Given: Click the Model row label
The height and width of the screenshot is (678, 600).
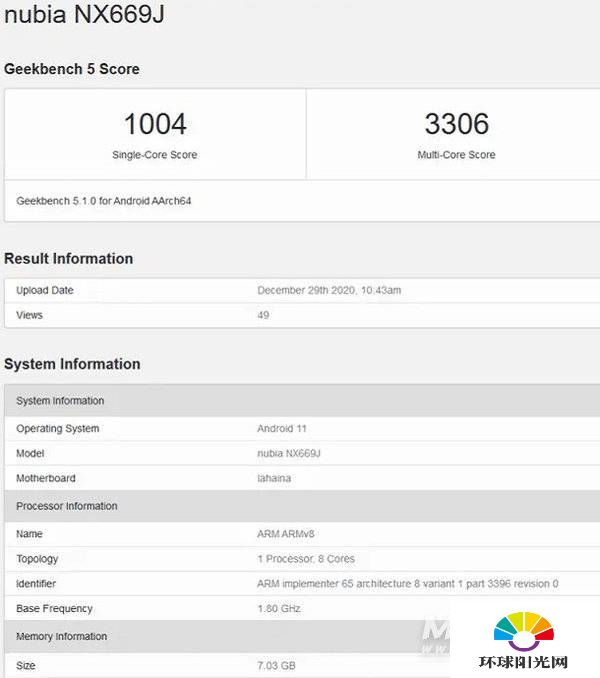Looking at the screenshot, I should [x=30, y=454].
